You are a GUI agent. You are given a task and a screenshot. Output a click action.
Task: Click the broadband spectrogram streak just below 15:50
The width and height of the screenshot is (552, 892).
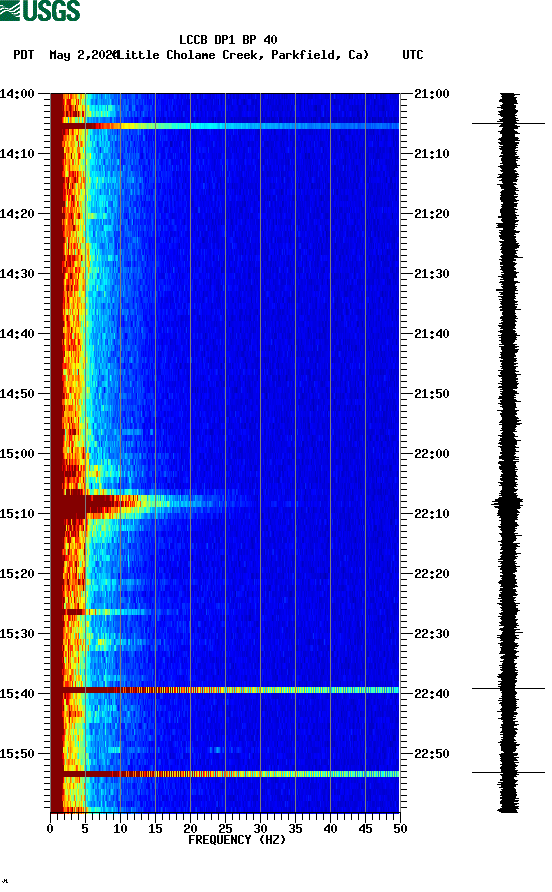(x=225, y=774)
